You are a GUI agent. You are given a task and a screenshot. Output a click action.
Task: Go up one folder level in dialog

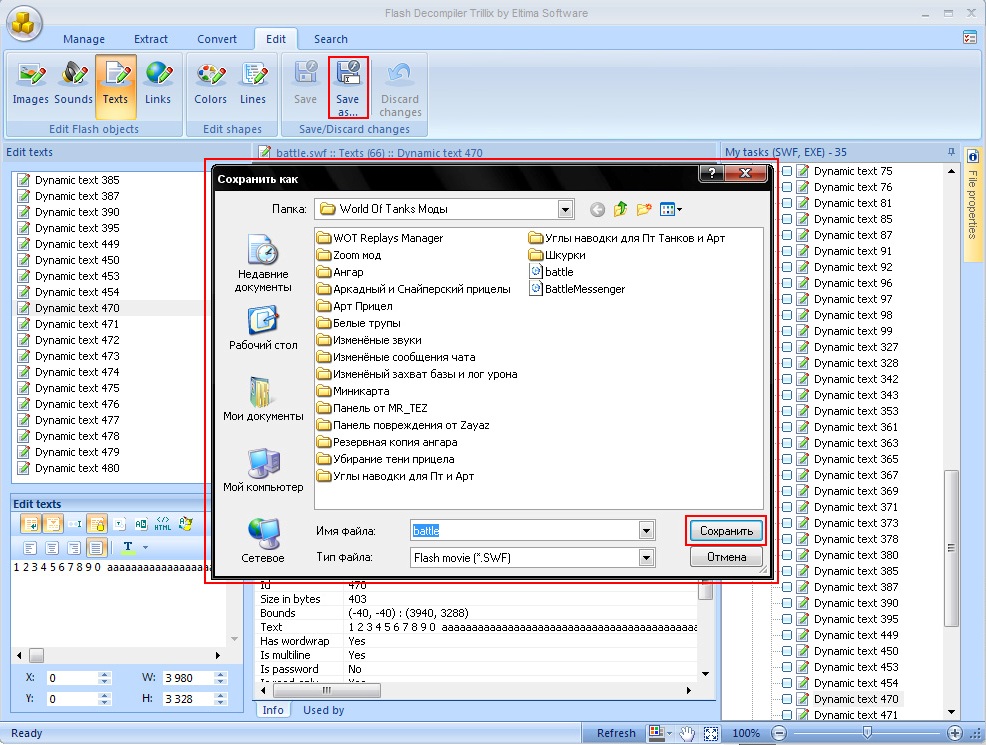[621, 209]
